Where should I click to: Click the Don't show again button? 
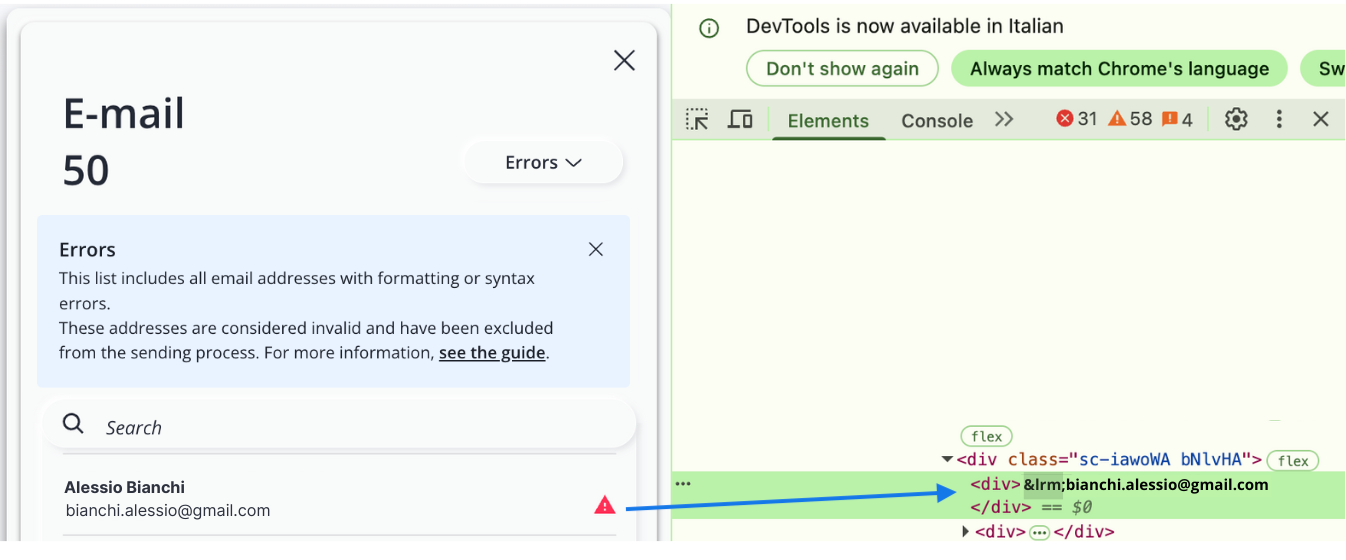[842, 69]
